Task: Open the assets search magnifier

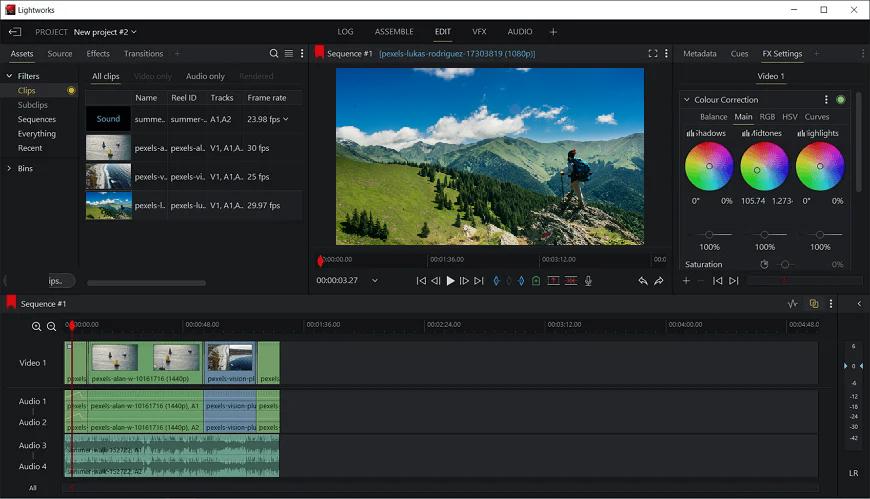Action: pyautogui.click(x=274, y=53)
